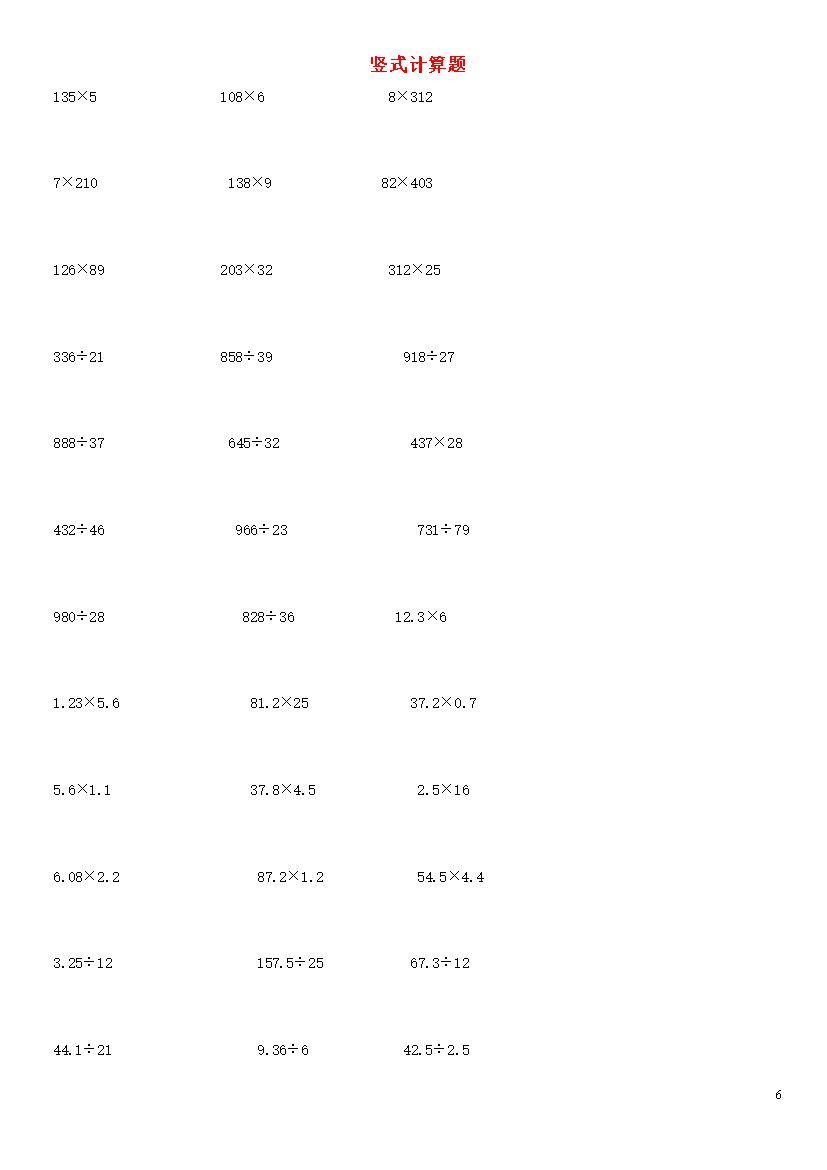This screenshot has width=827, height=1170.
Task: Click the division 157.5÷25
Action: coord(290,963)
